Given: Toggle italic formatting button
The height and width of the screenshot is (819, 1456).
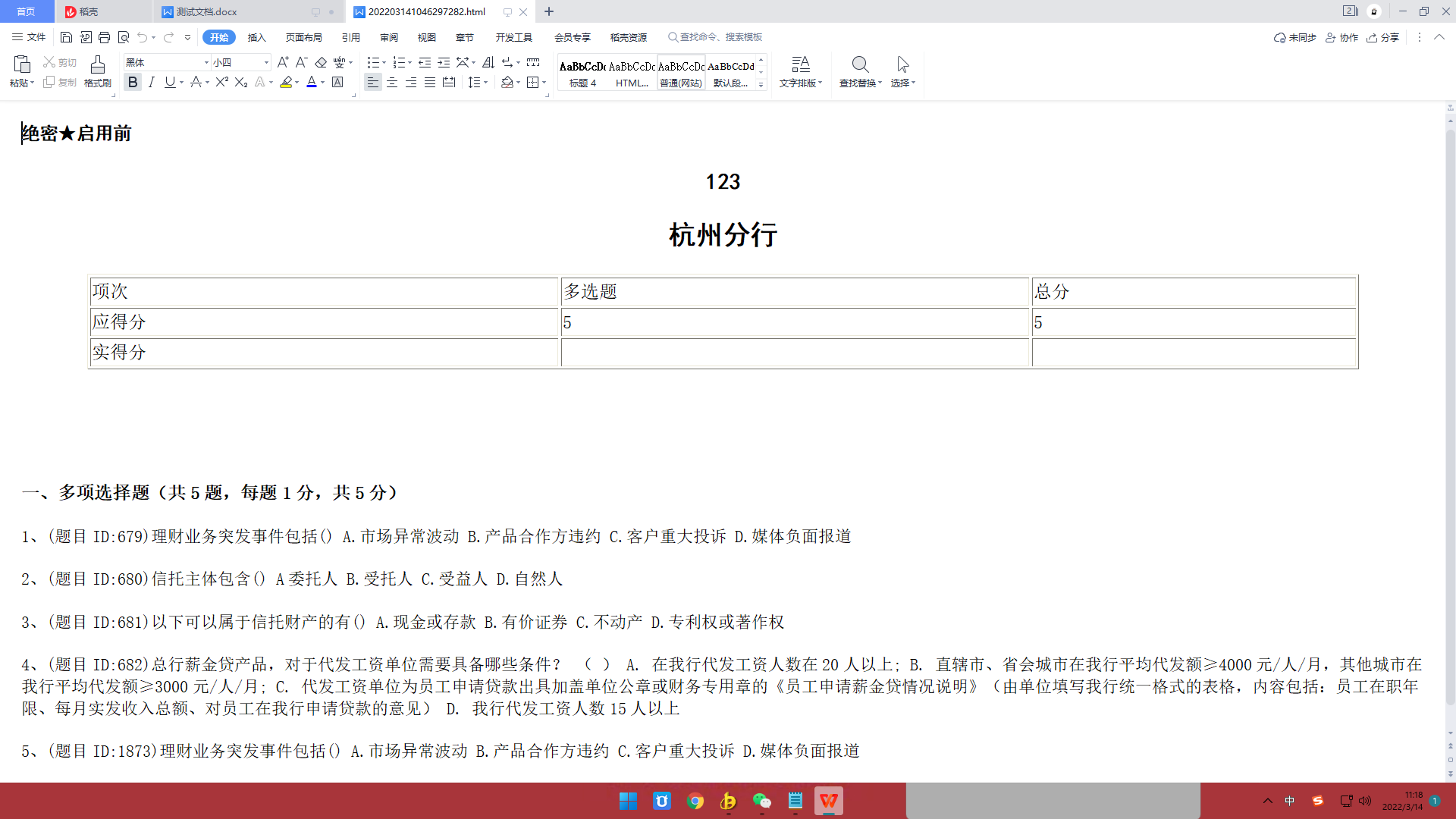Looking at the screenshot, I should point(152,82).
